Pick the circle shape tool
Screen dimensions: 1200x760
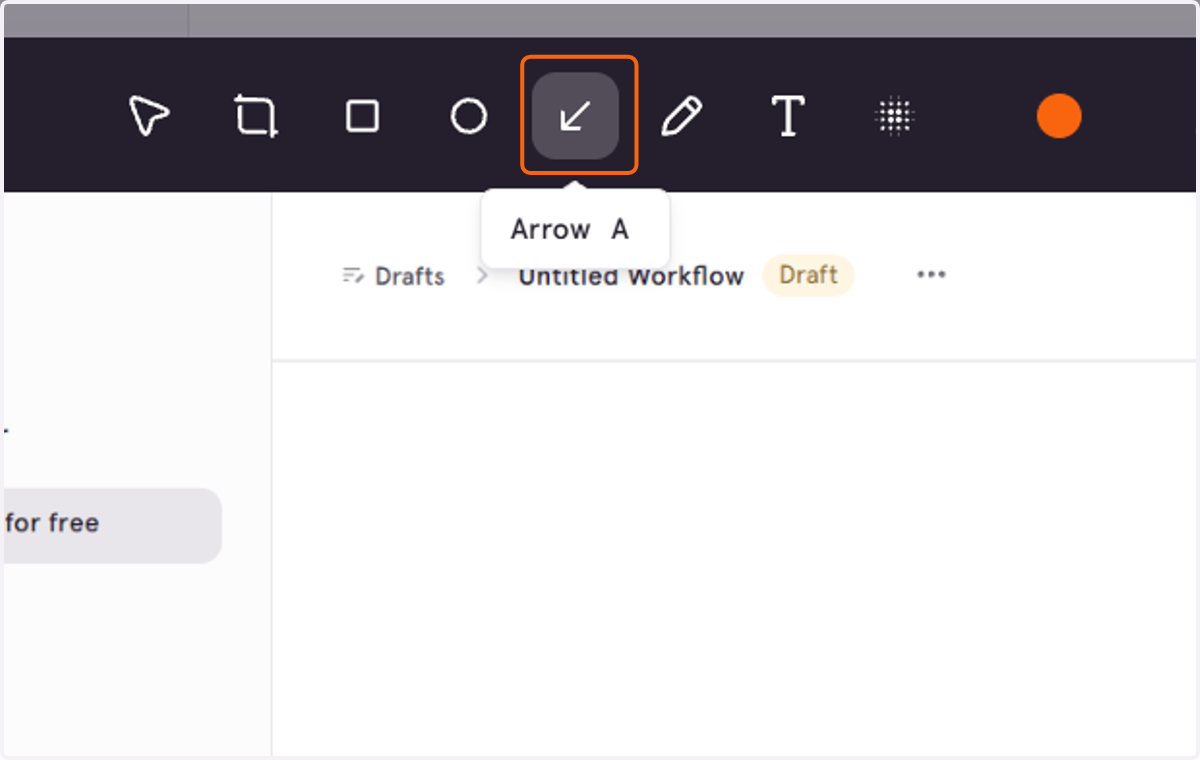coord(469,116)
